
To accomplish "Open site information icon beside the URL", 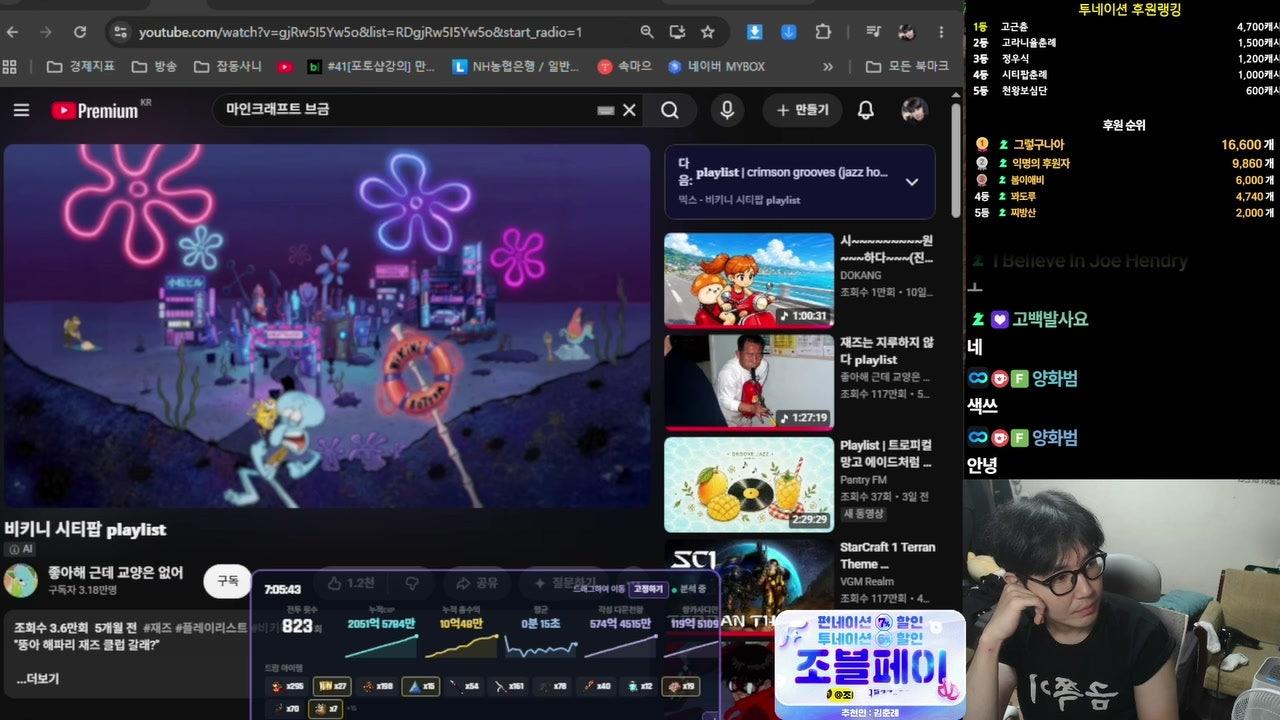I will click(x=120, y=32).
